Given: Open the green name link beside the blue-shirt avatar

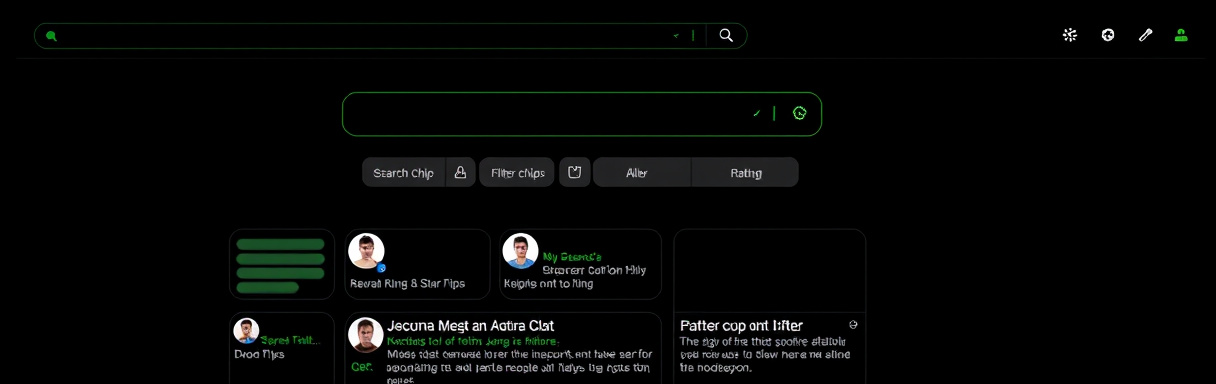Looking at the screenshot, I should [572, 257].
